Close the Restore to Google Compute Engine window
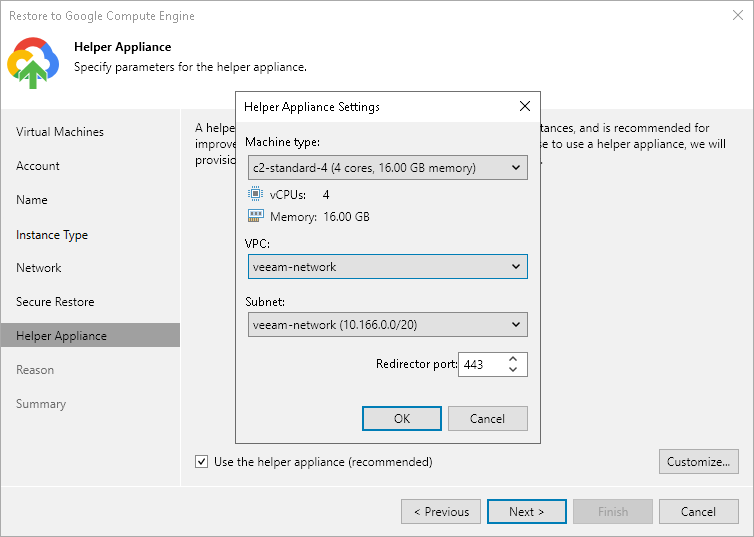The width and height of the screenshot is (754, 537). [x=738, y=15]
